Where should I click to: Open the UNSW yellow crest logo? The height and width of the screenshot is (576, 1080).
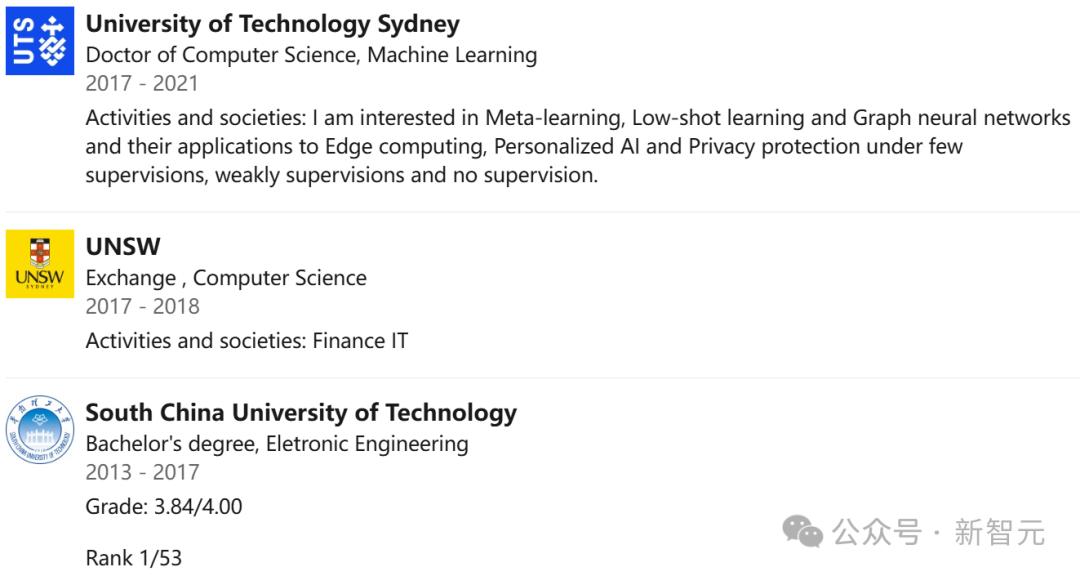40,264
